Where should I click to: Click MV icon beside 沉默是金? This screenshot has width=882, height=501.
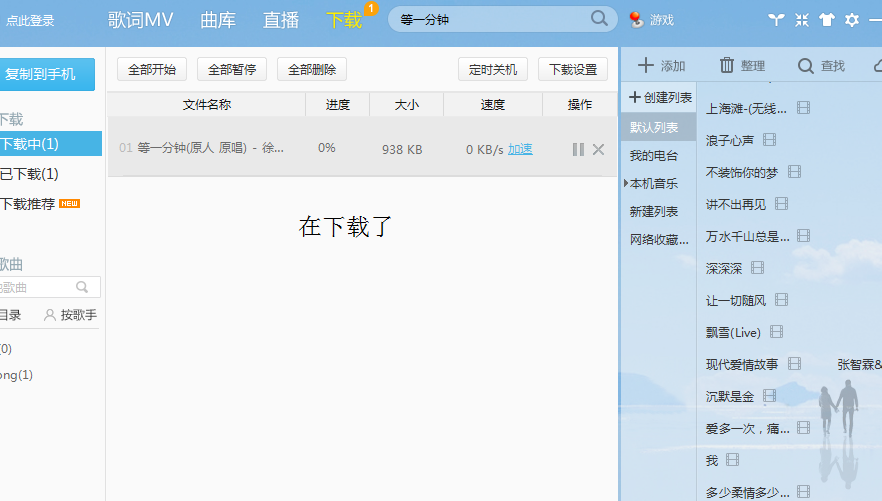click(770, 396)
